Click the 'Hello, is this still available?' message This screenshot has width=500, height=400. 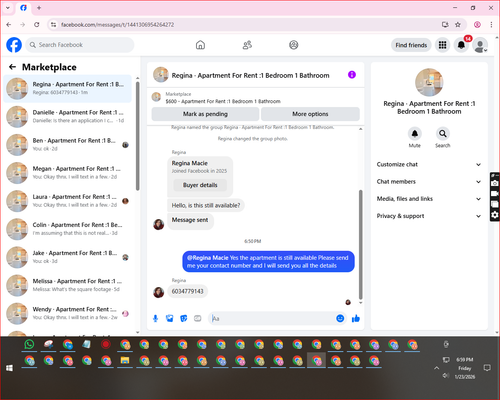[206, 205]
